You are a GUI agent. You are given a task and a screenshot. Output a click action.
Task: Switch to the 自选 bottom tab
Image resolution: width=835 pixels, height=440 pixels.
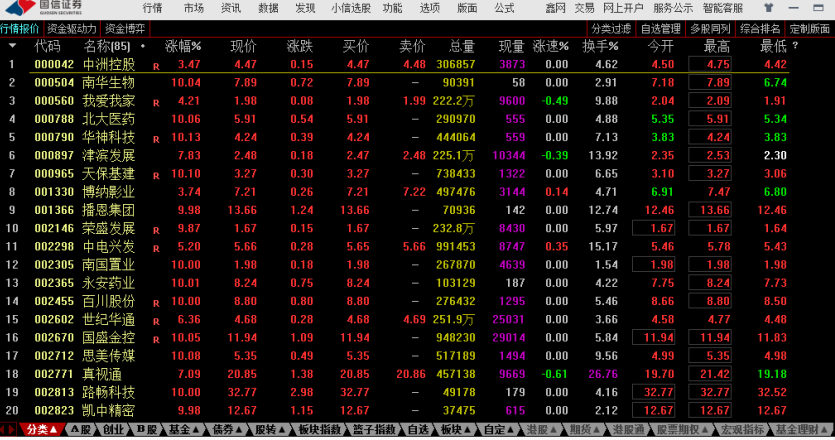point(418,429)
